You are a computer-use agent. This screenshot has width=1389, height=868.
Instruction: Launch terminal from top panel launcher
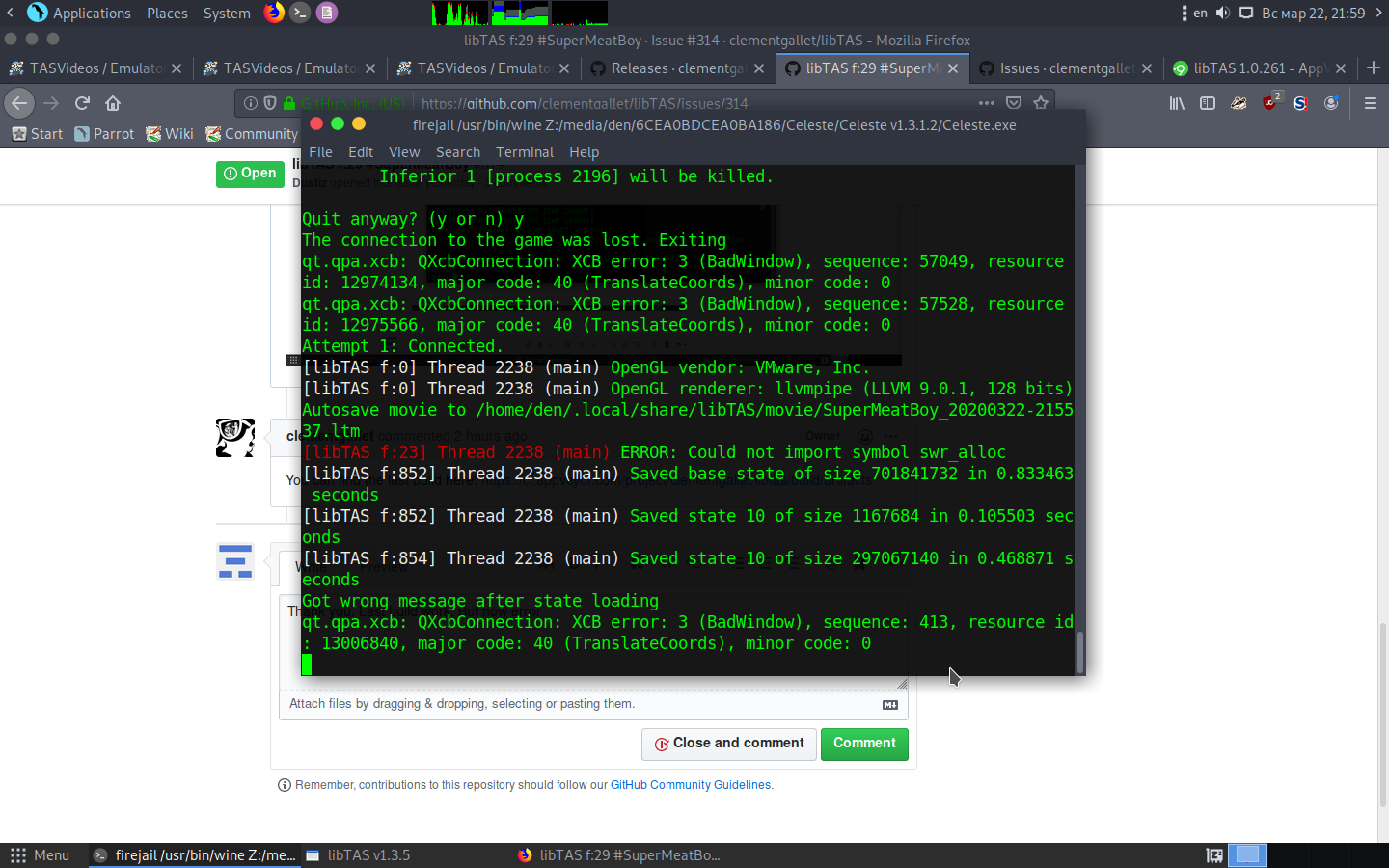pyautogui.click(x=300, y=13)
